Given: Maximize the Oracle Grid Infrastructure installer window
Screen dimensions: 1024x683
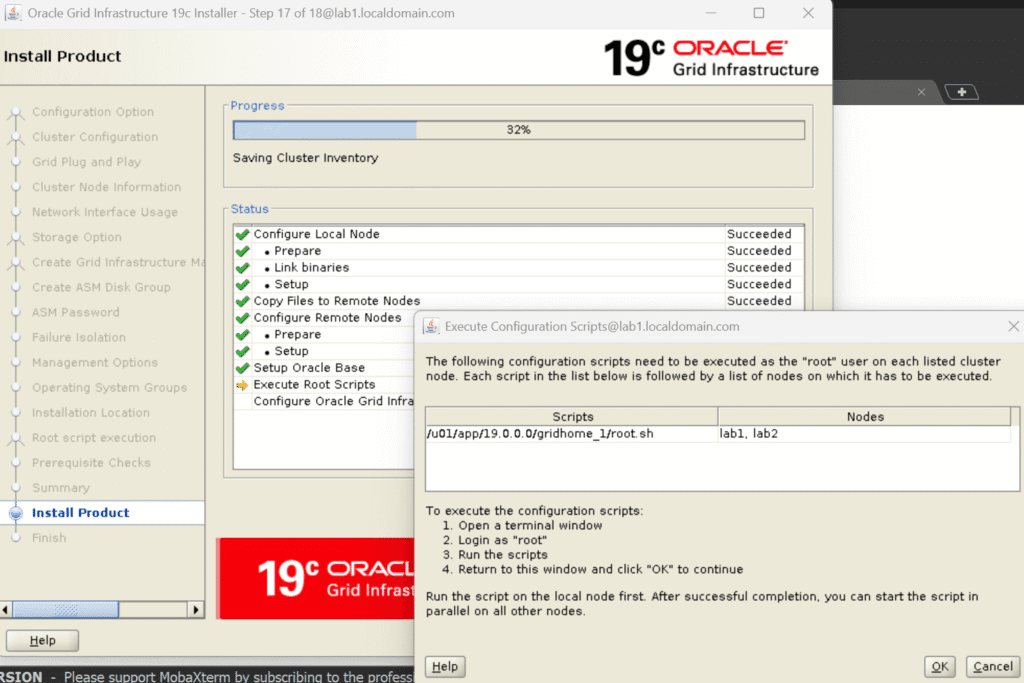Looking at the screenshot, I should (759, 13).
